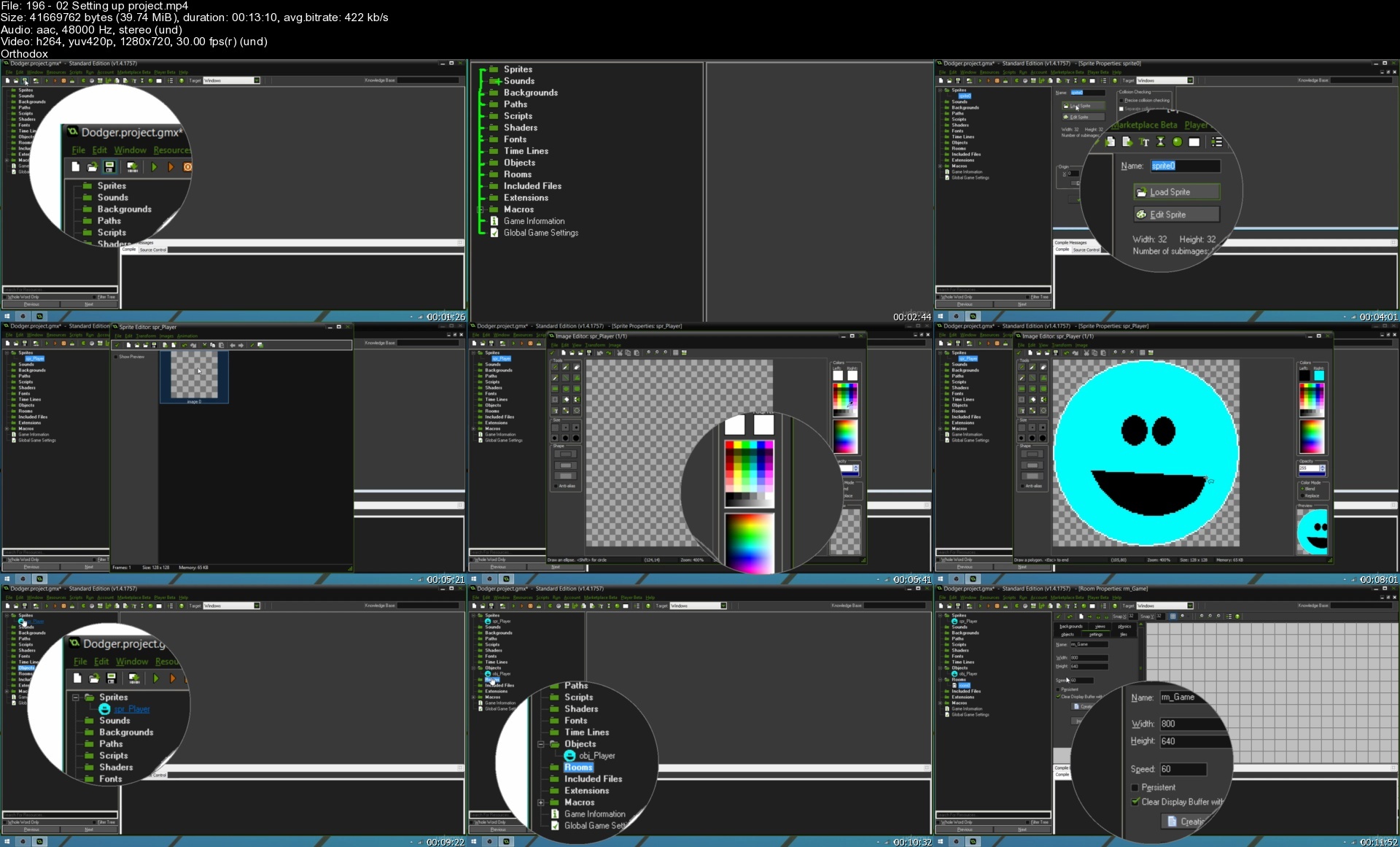Viewport: 1400px width, 847px height.
Task: Collapse Sprites folder in 00:04:01 small tree
Action: (940, 90)
